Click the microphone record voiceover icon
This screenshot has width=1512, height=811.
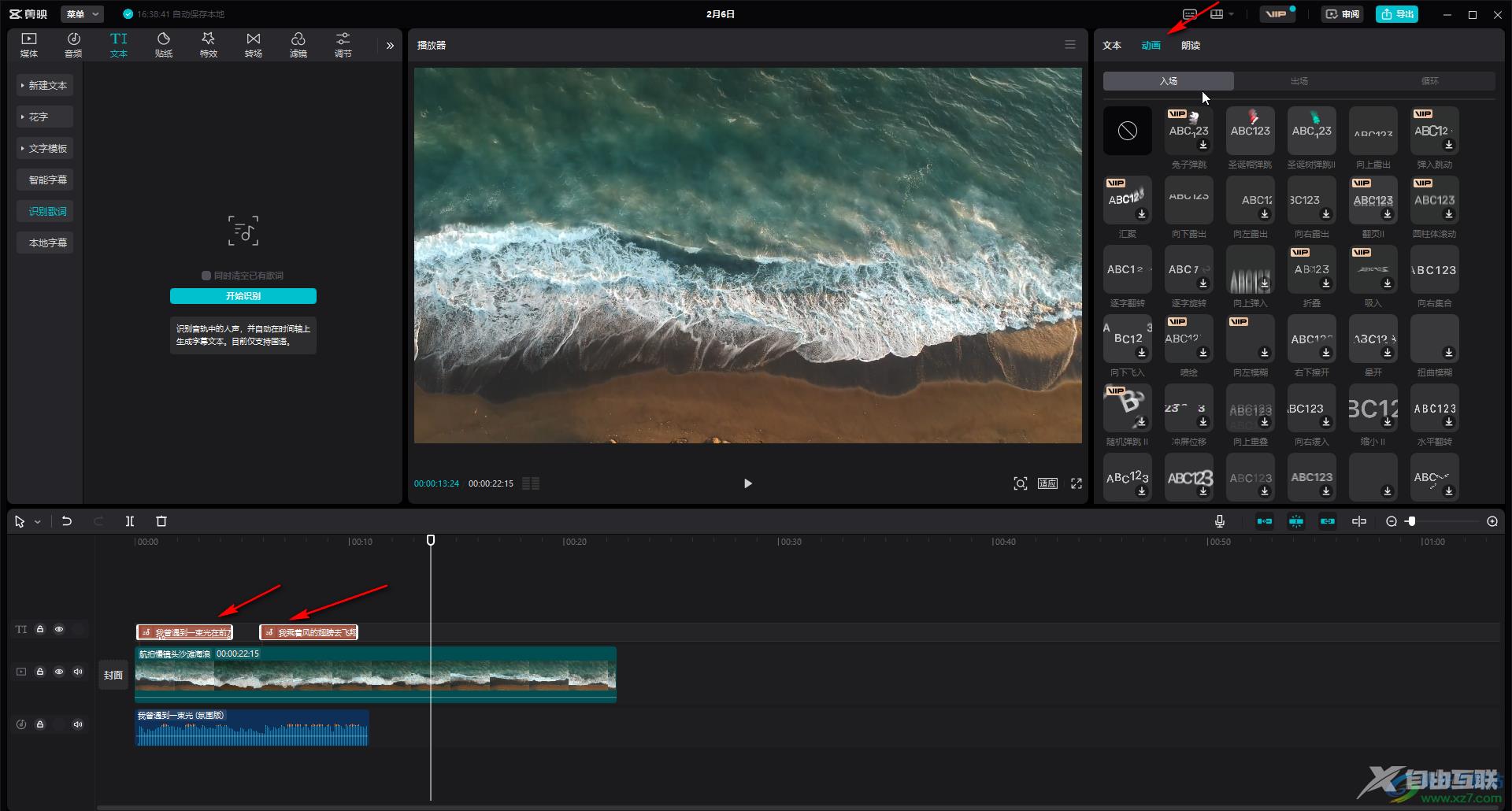(x=1220, y=521)
